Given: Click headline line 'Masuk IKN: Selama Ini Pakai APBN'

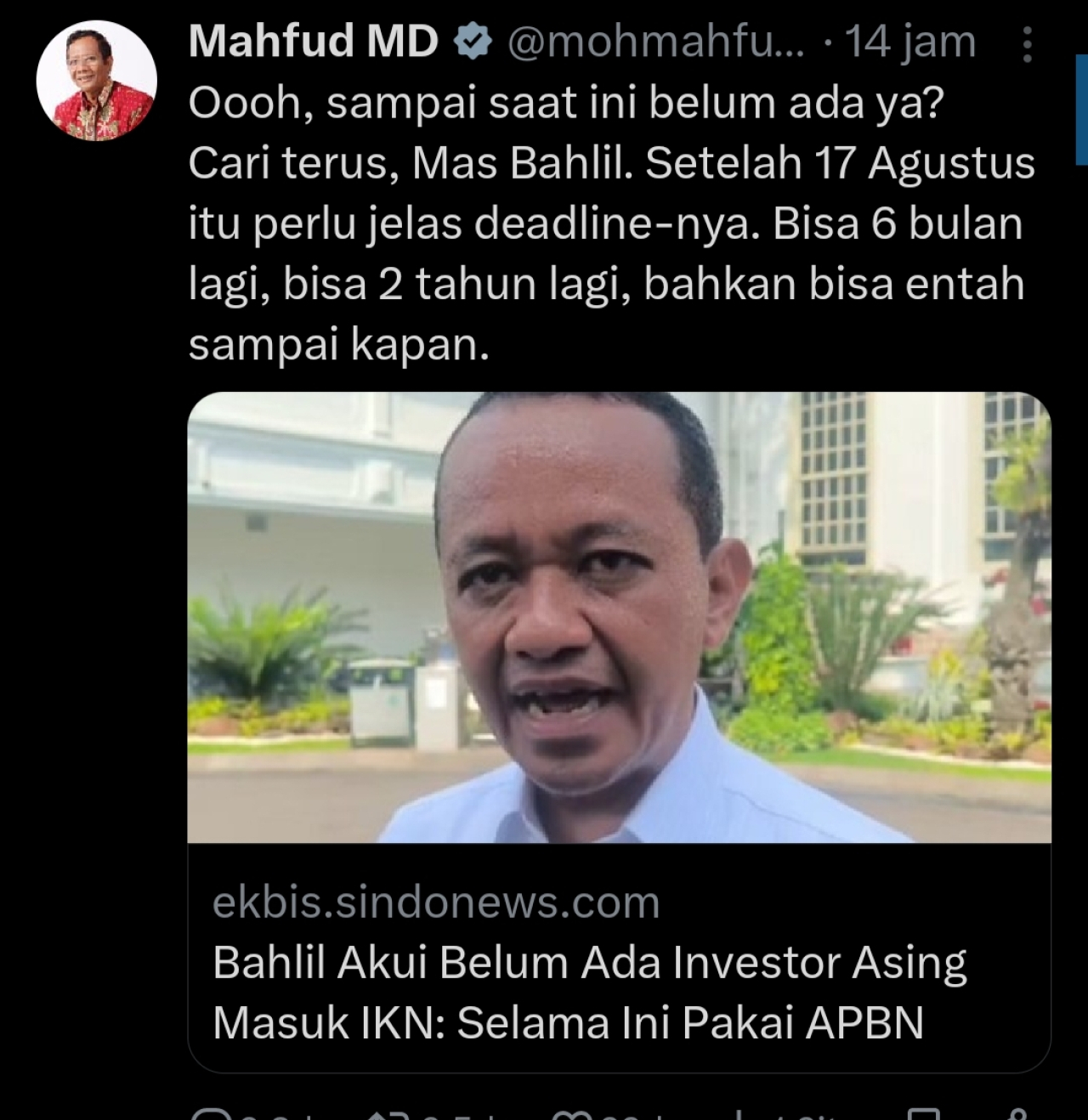Looking at the screenshot, I should 568,1022.
